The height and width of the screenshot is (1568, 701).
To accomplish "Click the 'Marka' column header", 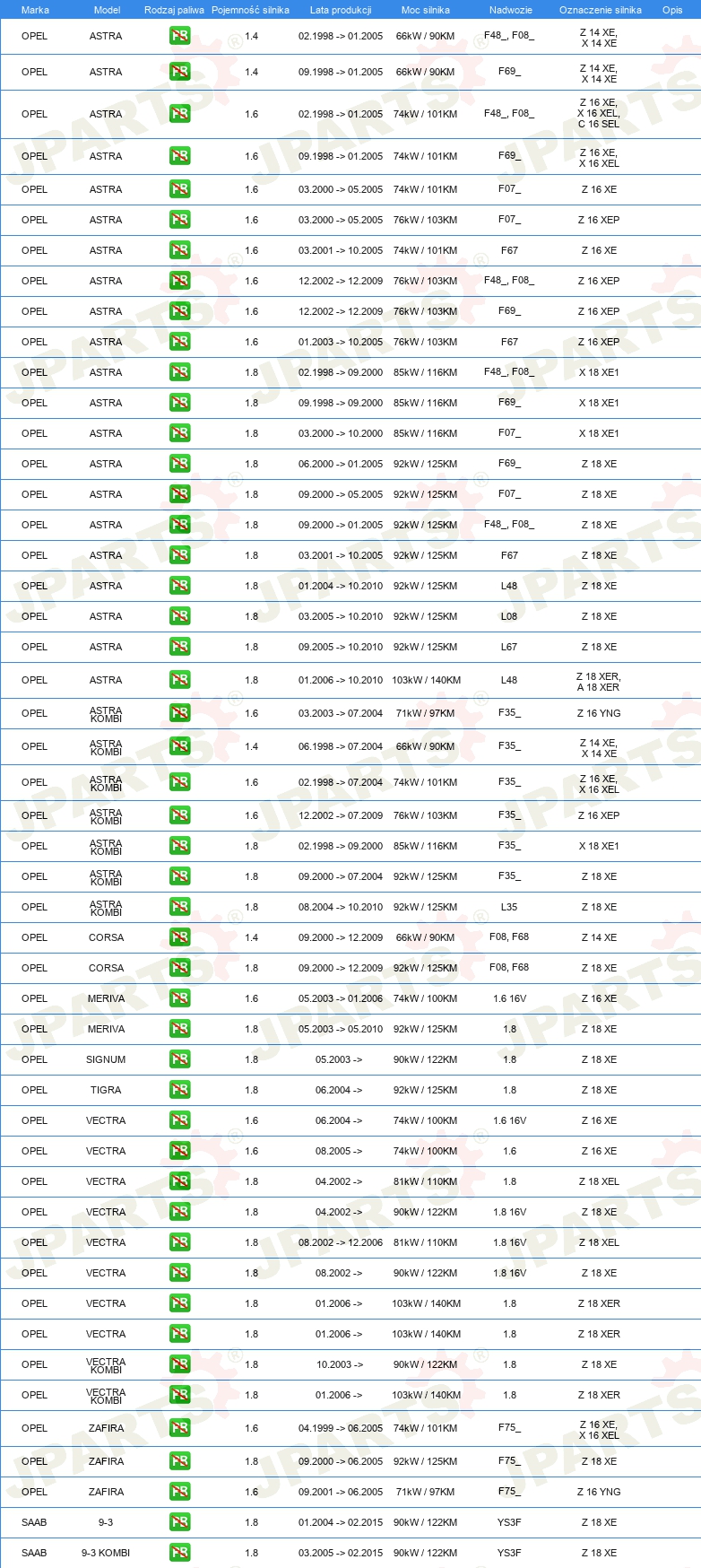I will (35, 10).
